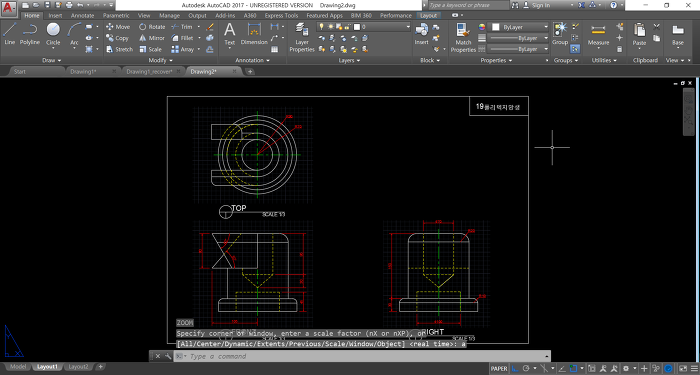Select the Dimension tool

coord(254,34)
